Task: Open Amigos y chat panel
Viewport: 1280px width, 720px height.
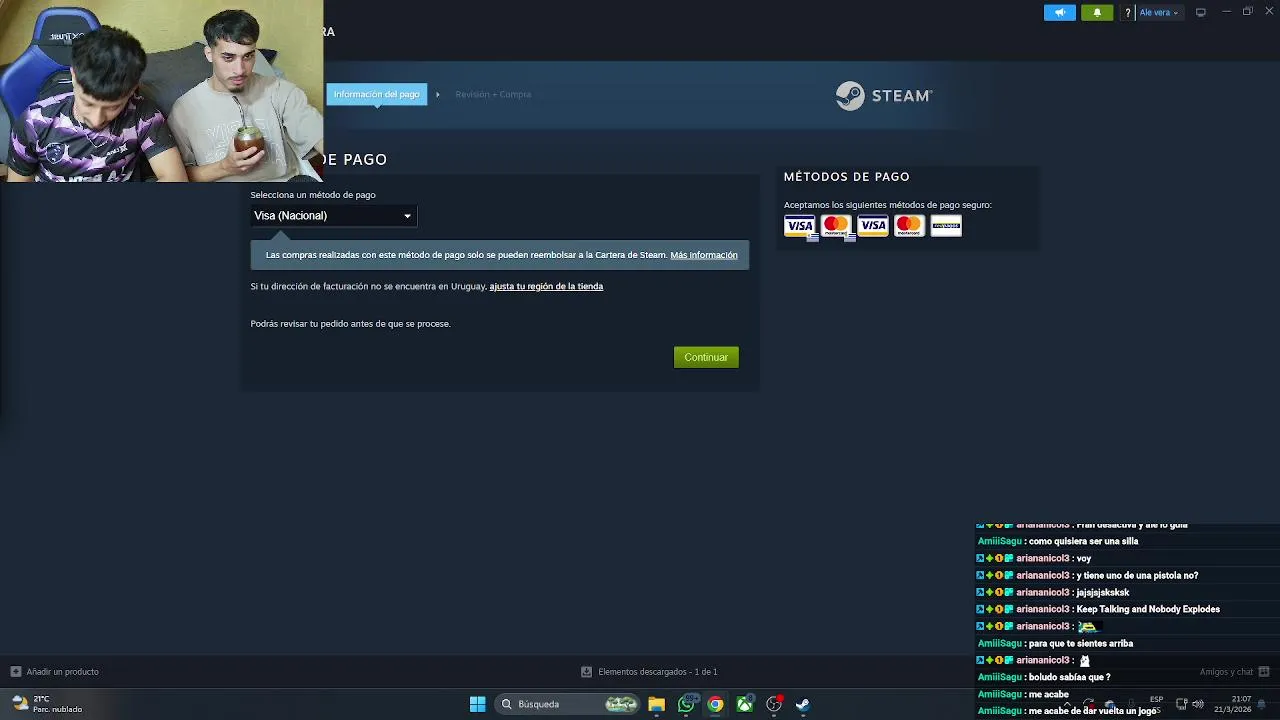Action: (1234, 672)
